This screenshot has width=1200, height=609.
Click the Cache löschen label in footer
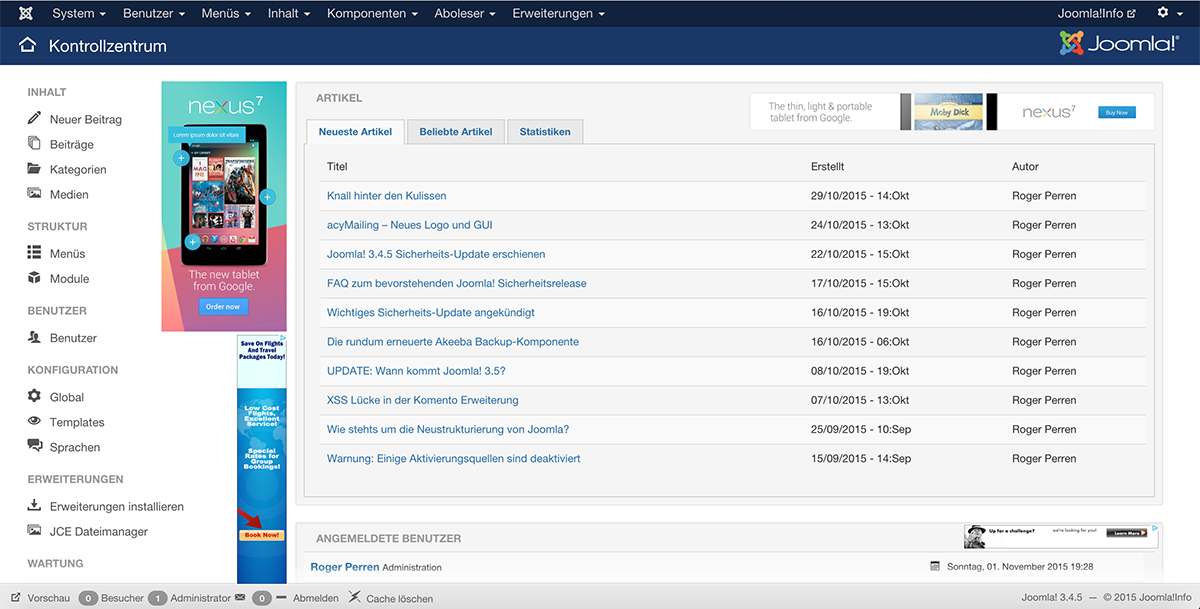click(x=400, y=599)
